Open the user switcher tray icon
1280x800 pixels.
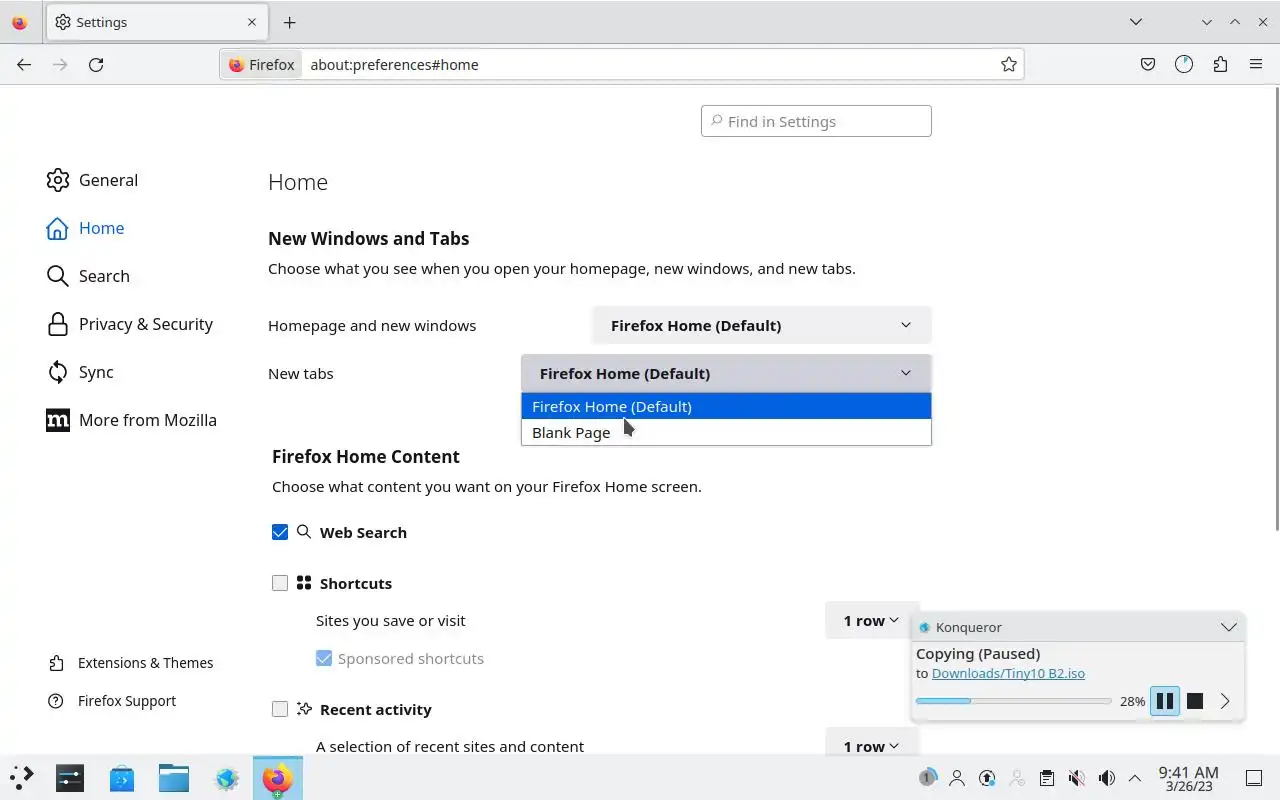tap(957, 778)
